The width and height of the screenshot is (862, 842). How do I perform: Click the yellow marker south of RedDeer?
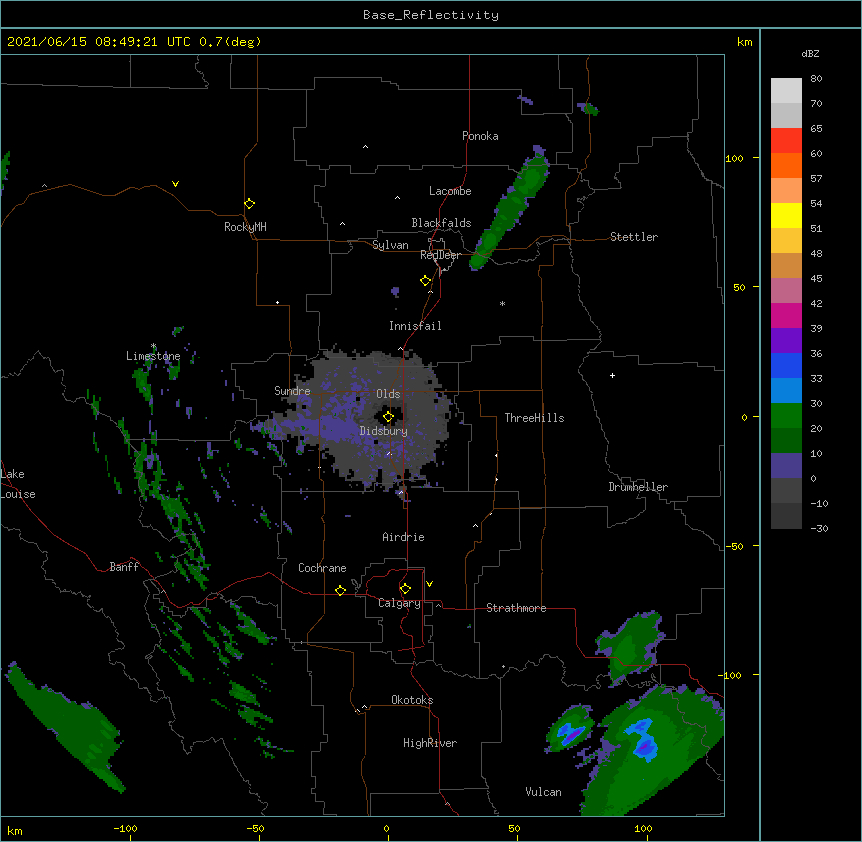pyautogui.click(x=425, y=281)
